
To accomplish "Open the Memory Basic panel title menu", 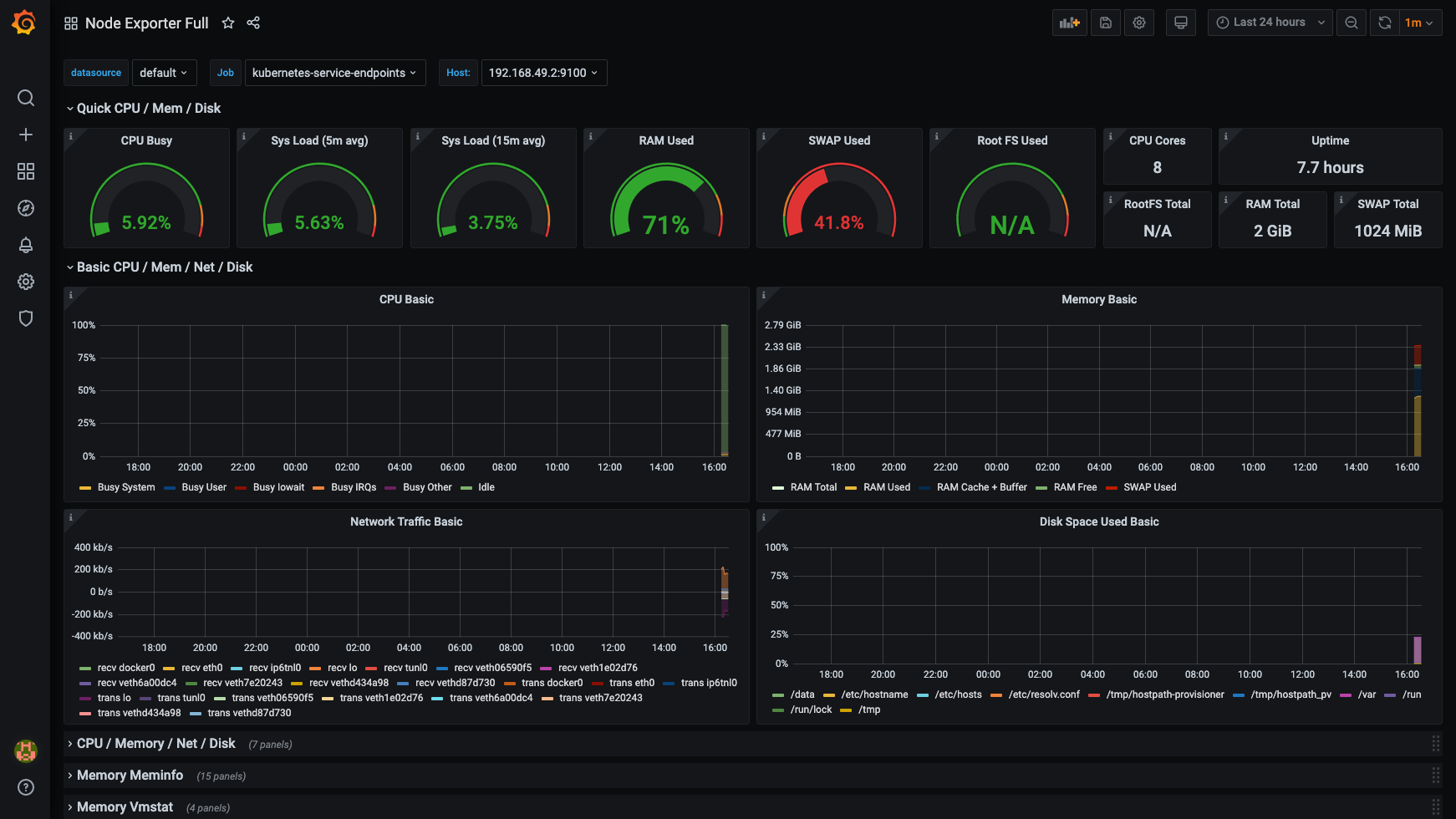I will pyautogui.click(x=1099, y=299).
